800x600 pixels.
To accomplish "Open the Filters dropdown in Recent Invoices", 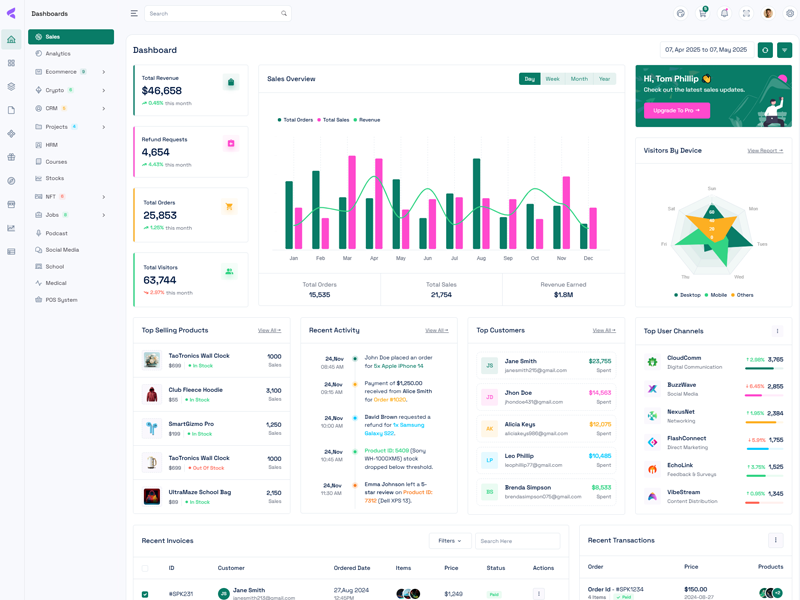I will (450, 541).
